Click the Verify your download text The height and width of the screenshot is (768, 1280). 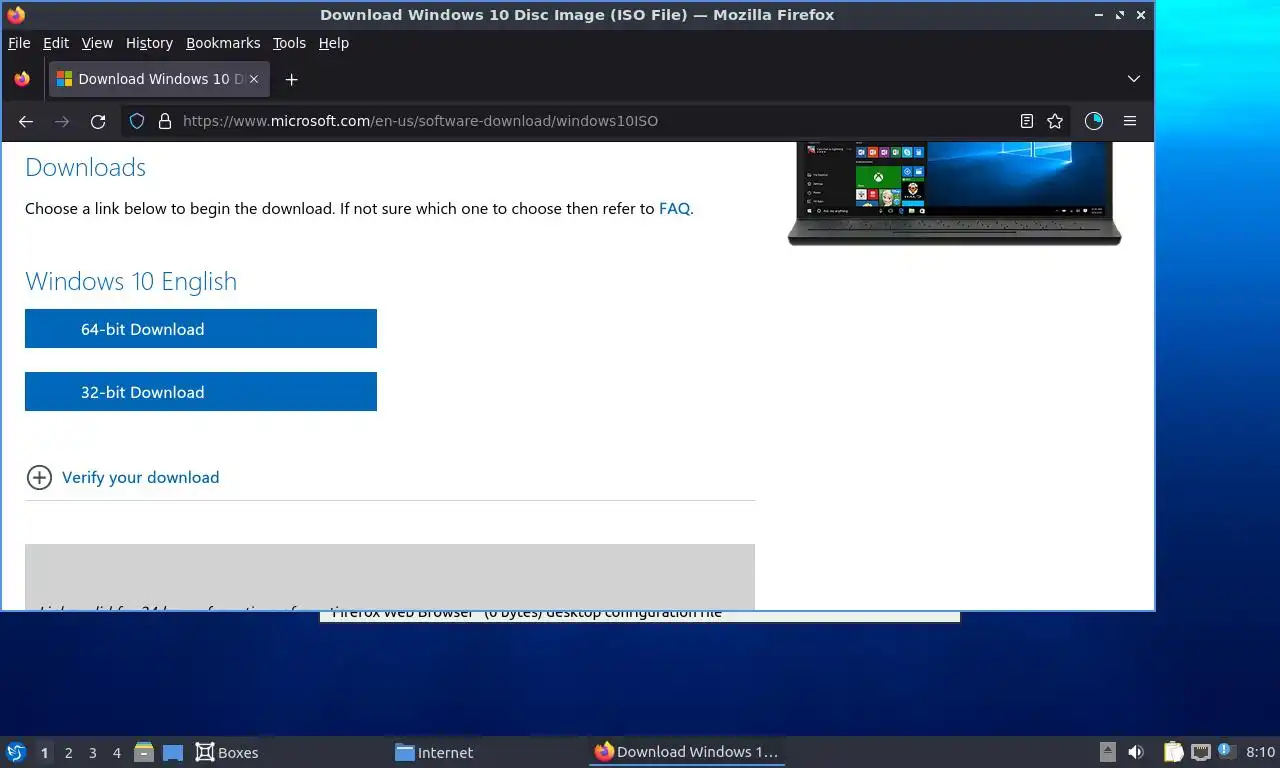(141, 477)
